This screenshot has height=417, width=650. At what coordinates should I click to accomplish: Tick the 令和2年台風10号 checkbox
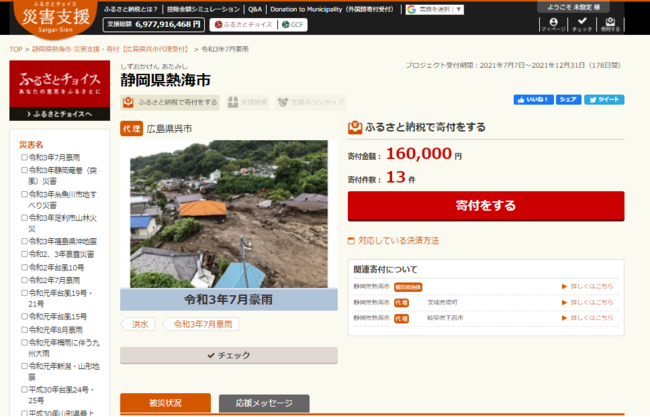[25, 268]
